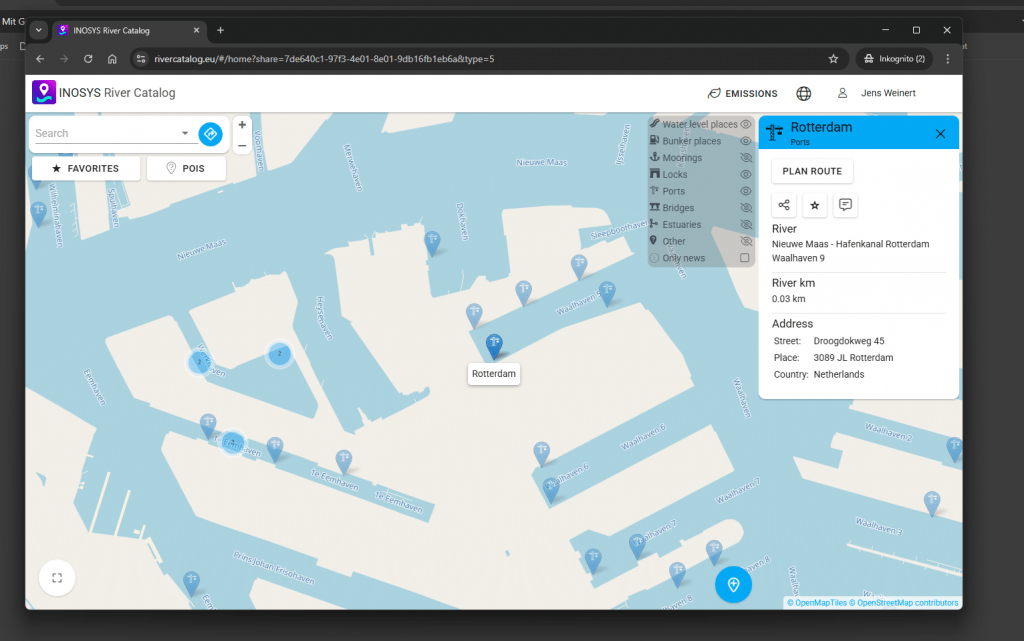1024x641 pixels.
Task: Click the fullscreen map icon
Action: pos(57,577)
